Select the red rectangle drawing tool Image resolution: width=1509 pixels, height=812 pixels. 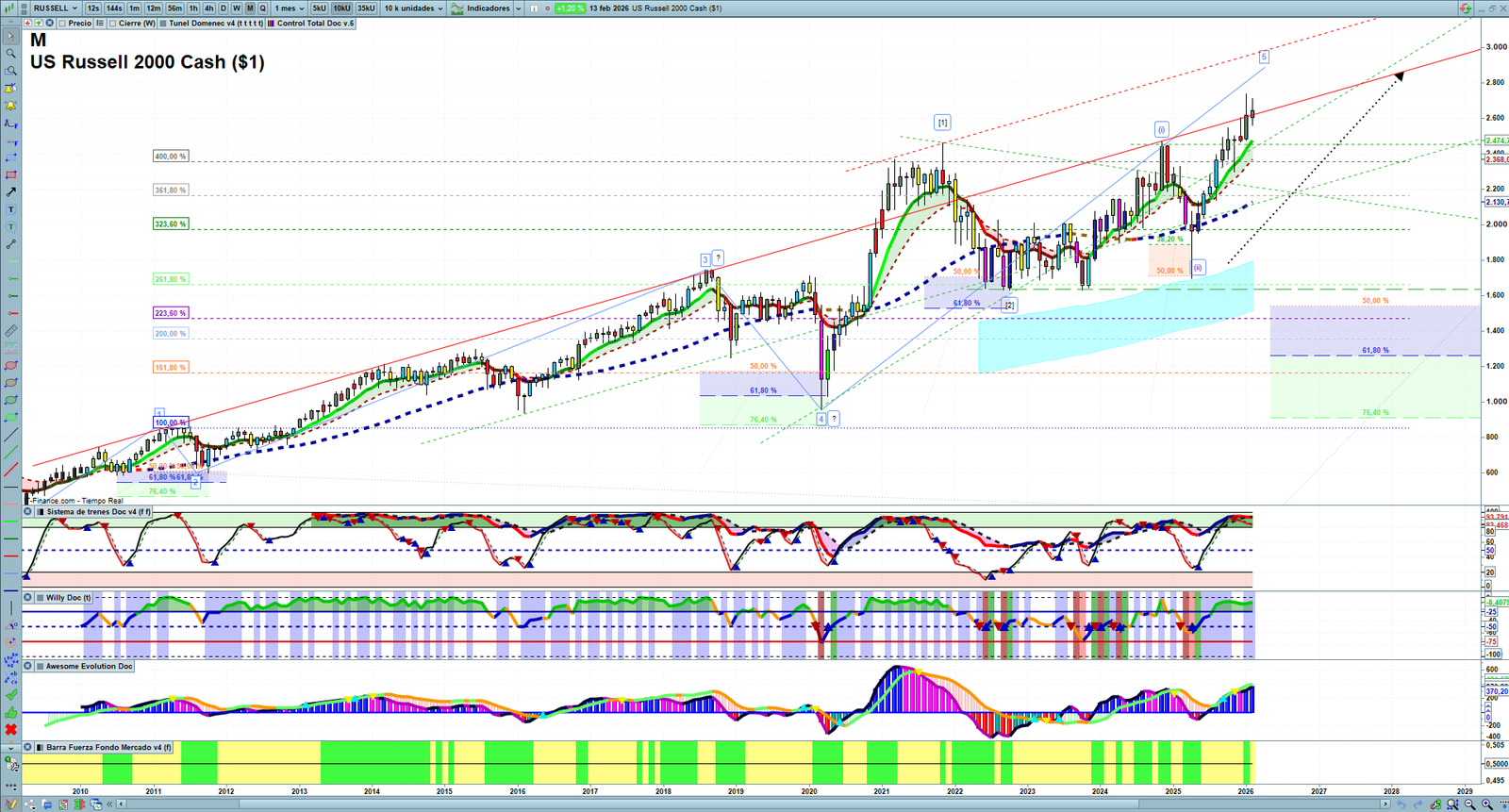[10, 174]
